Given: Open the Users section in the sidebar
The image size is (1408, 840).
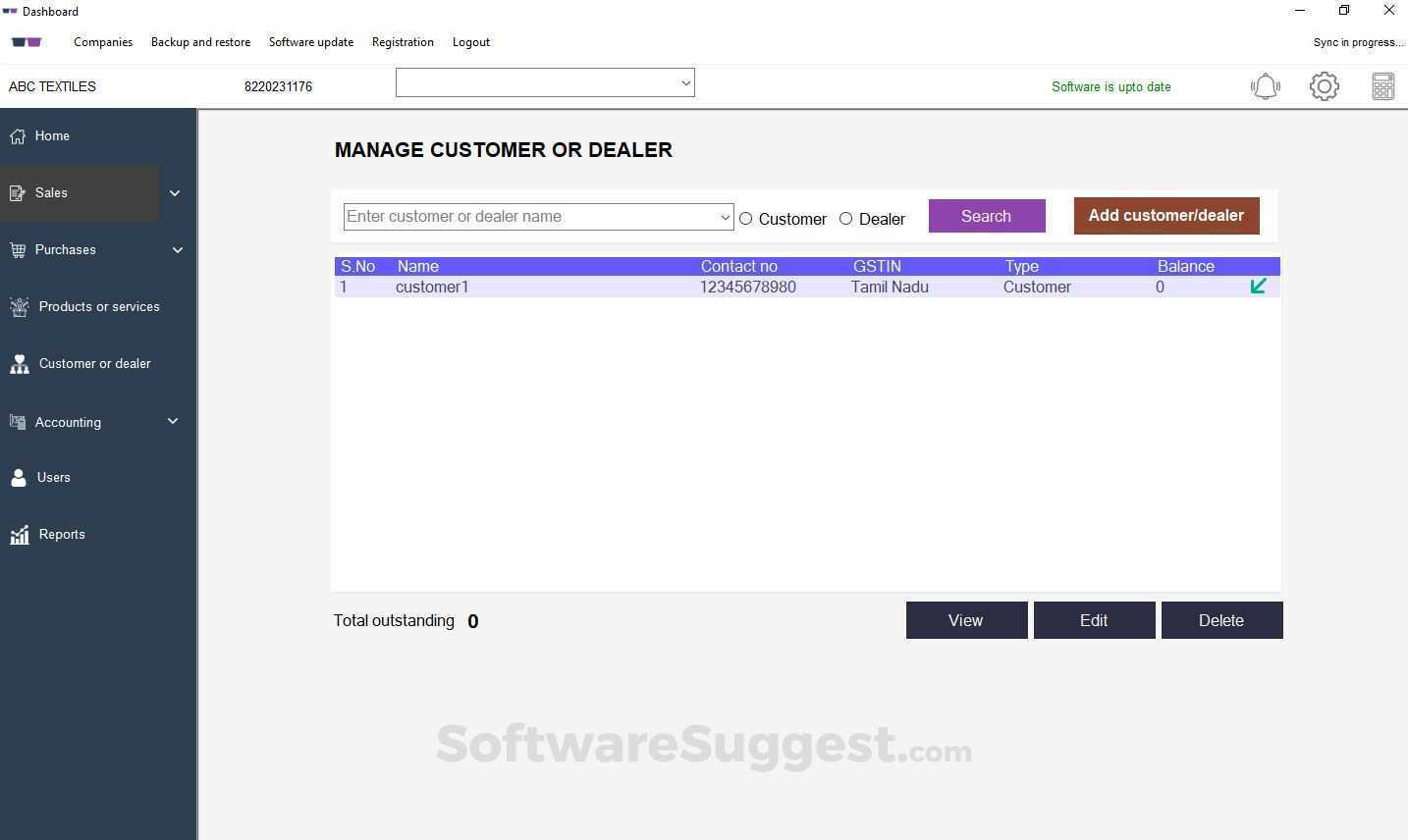Looking at the screenshot, I should [53, 477].
